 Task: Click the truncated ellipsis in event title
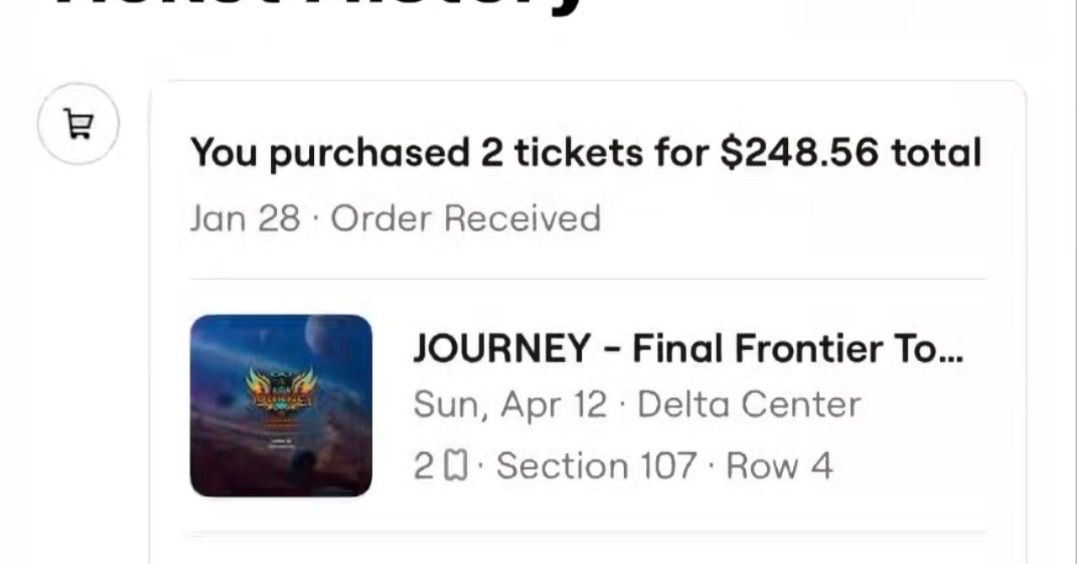952,352
